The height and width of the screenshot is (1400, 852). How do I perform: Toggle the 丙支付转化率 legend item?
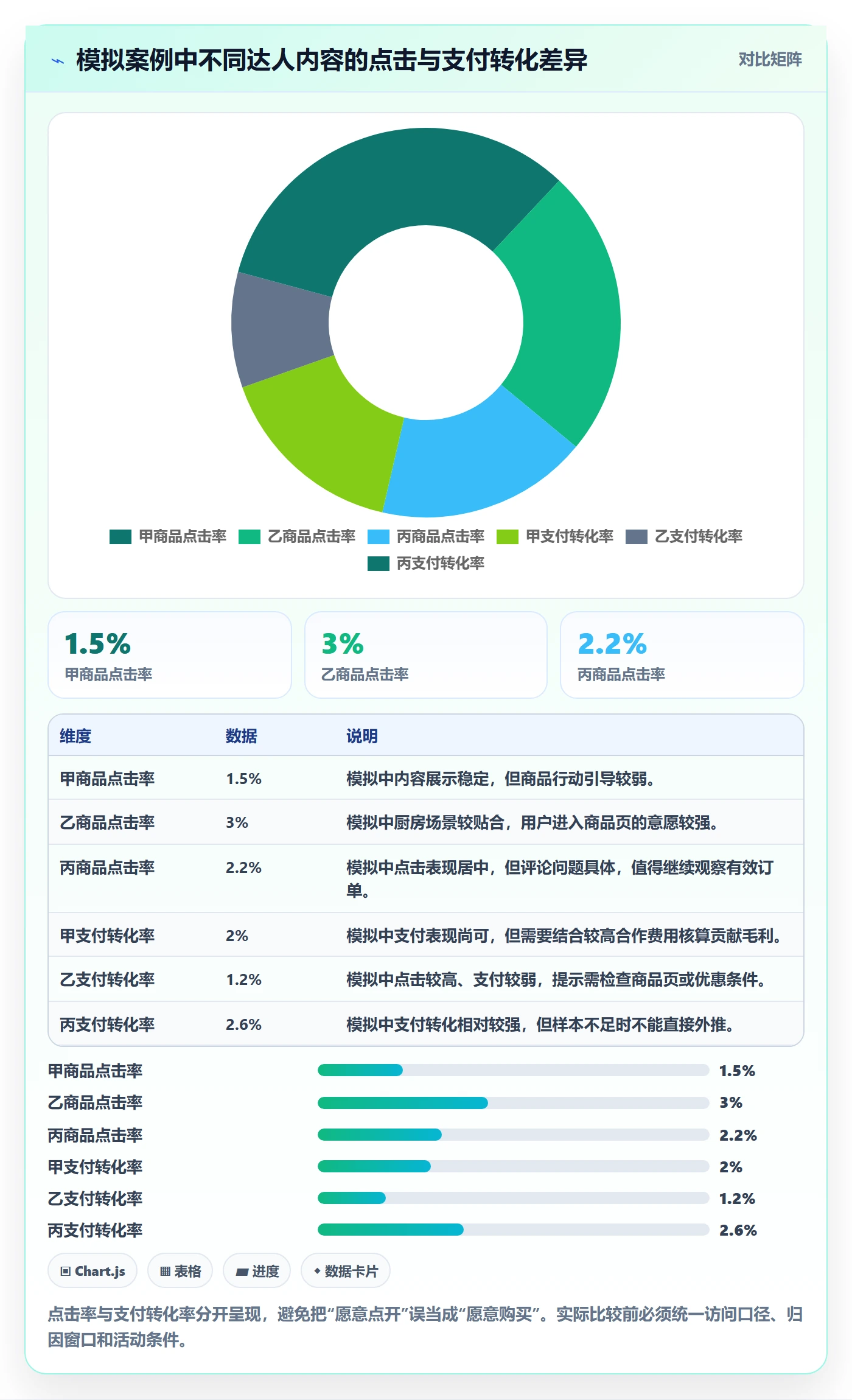pos(426,564)
